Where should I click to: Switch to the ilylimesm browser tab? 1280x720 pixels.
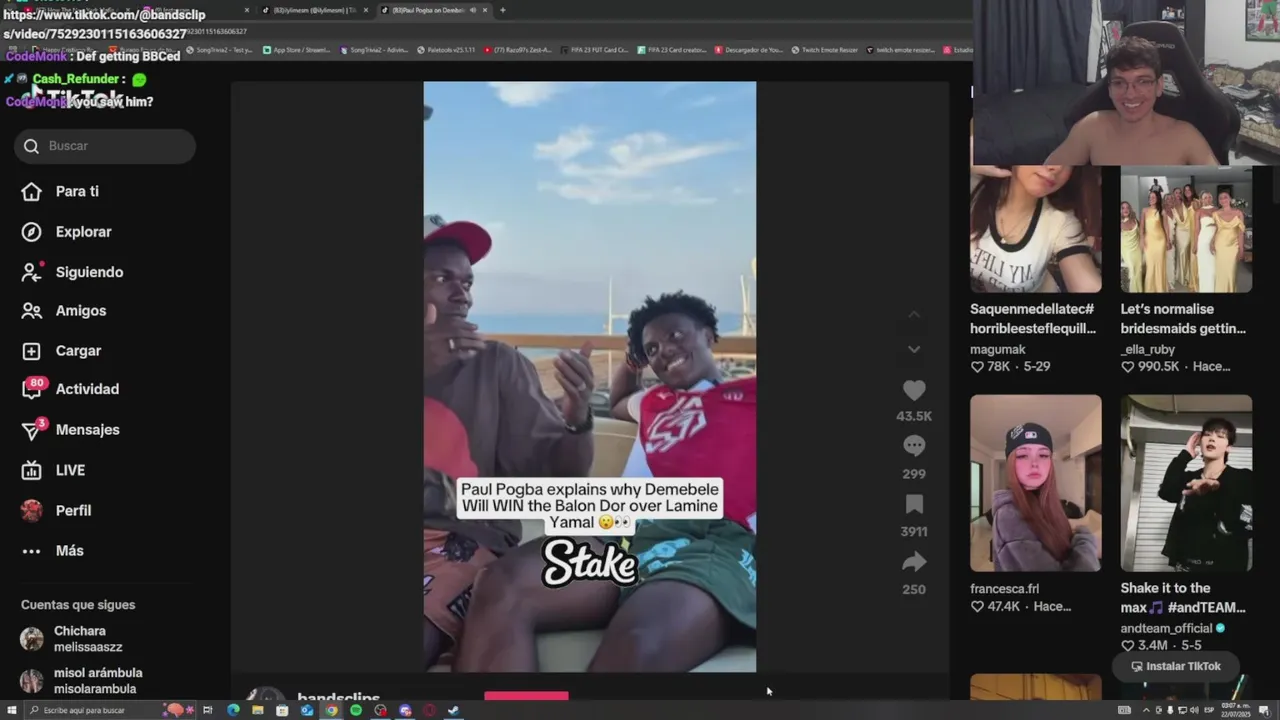click(314, 10)
